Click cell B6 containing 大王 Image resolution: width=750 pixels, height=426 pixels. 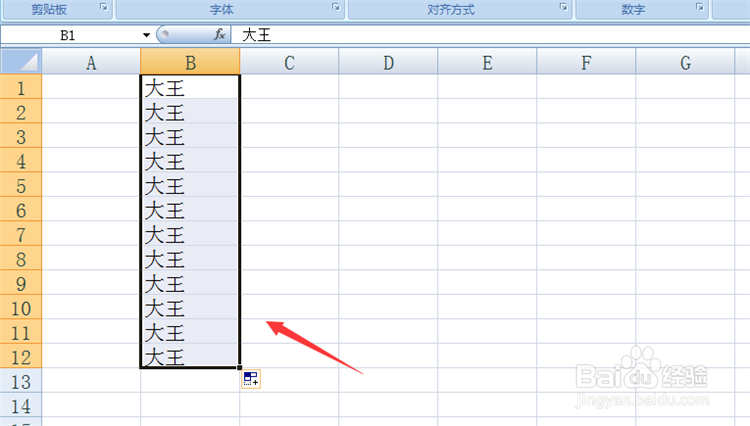click(x=190, y=209)
